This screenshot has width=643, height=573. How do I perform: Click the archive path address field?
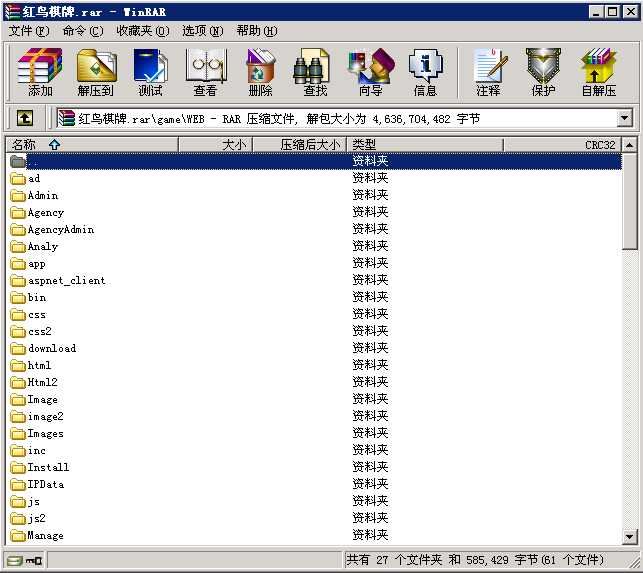point(336,119)
